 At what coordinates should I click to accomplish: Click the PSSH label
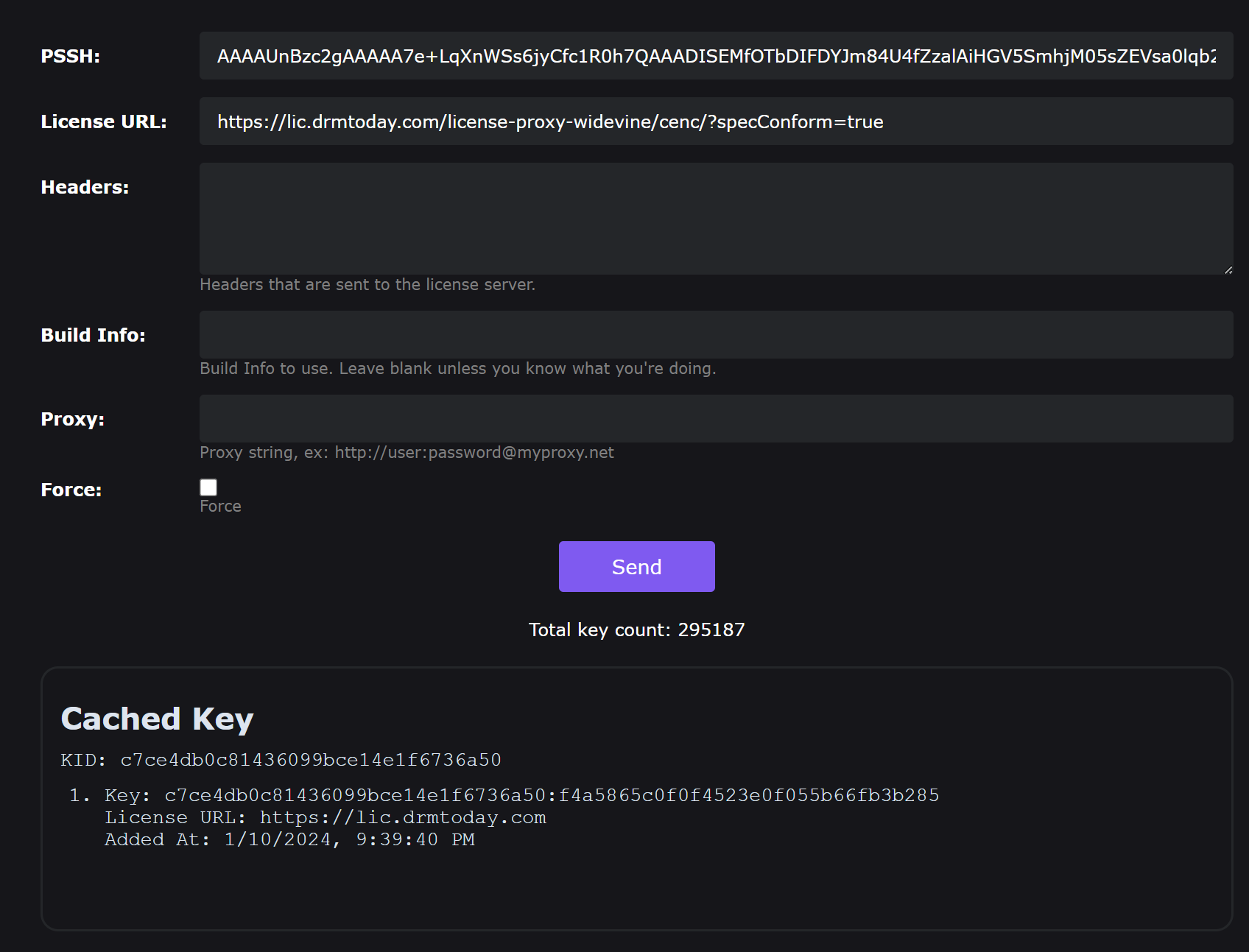tap(71, 57)
